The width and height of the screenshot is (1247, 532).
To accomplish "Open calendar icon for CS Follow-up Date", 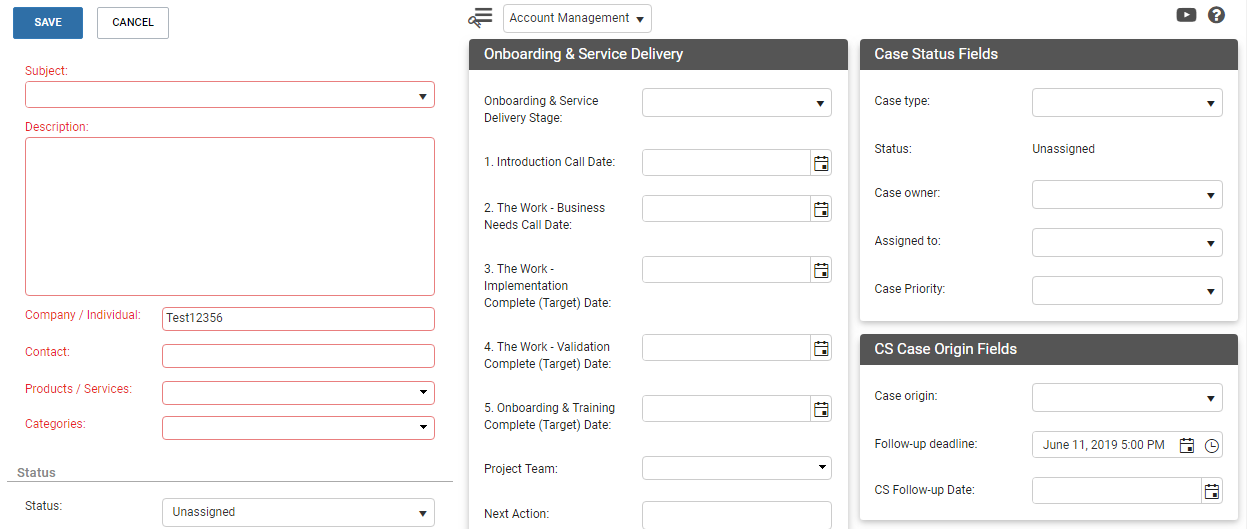I will 1212,491.
